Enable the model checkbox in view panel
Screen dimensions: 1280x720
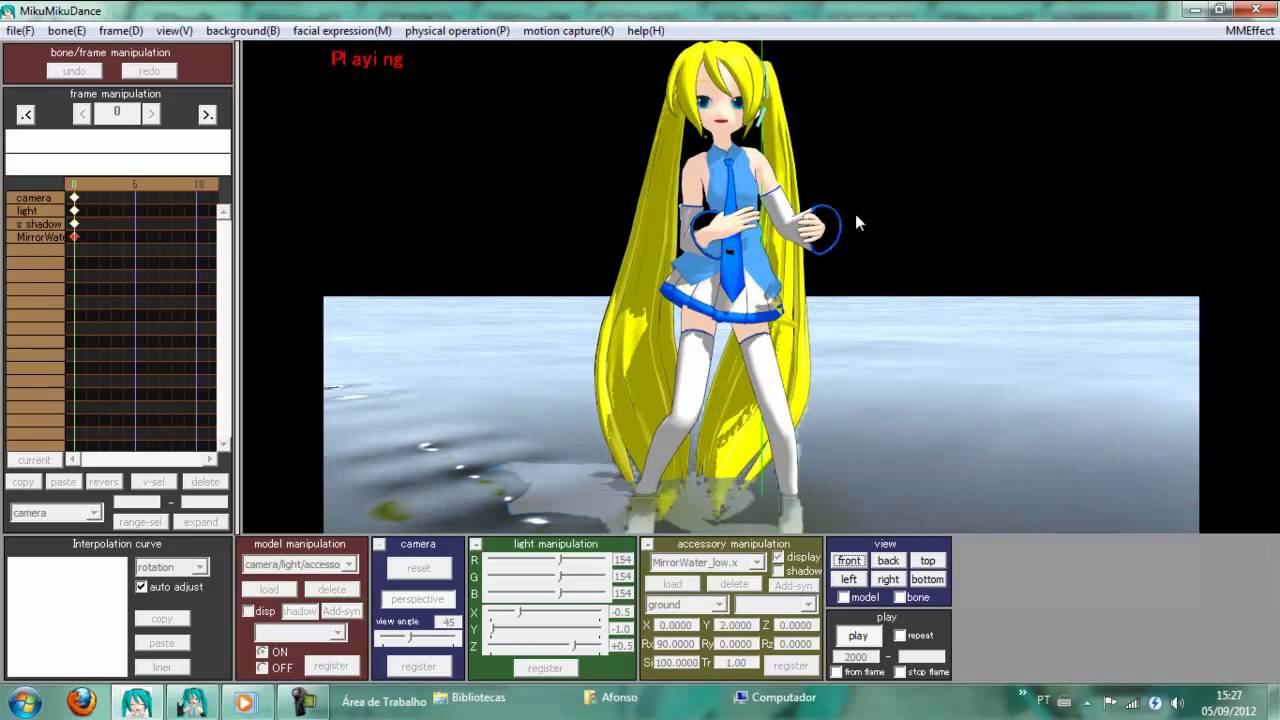844,597
